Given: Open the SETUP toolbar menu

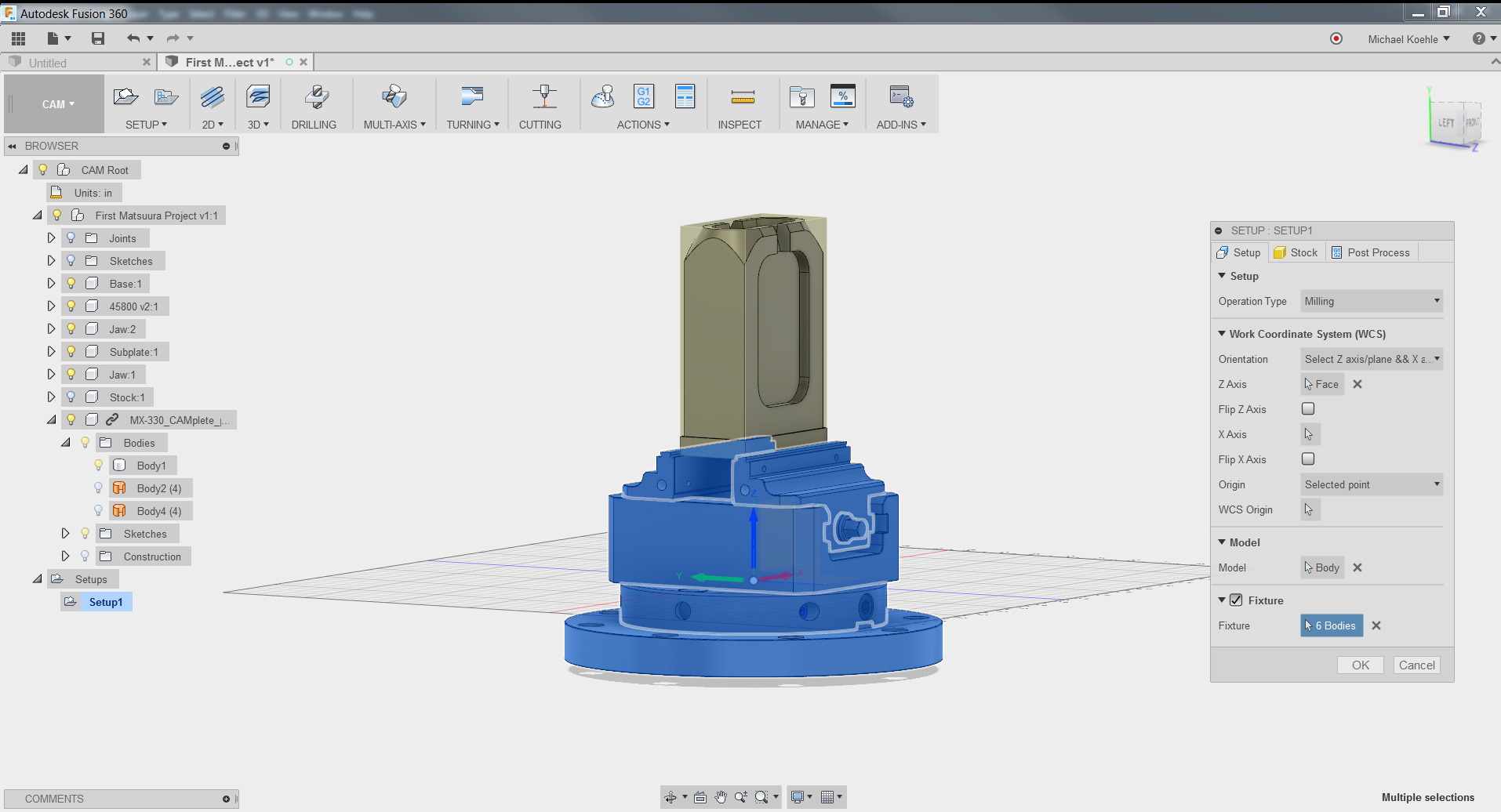Looking at the screenshot, I should [147, 125].
